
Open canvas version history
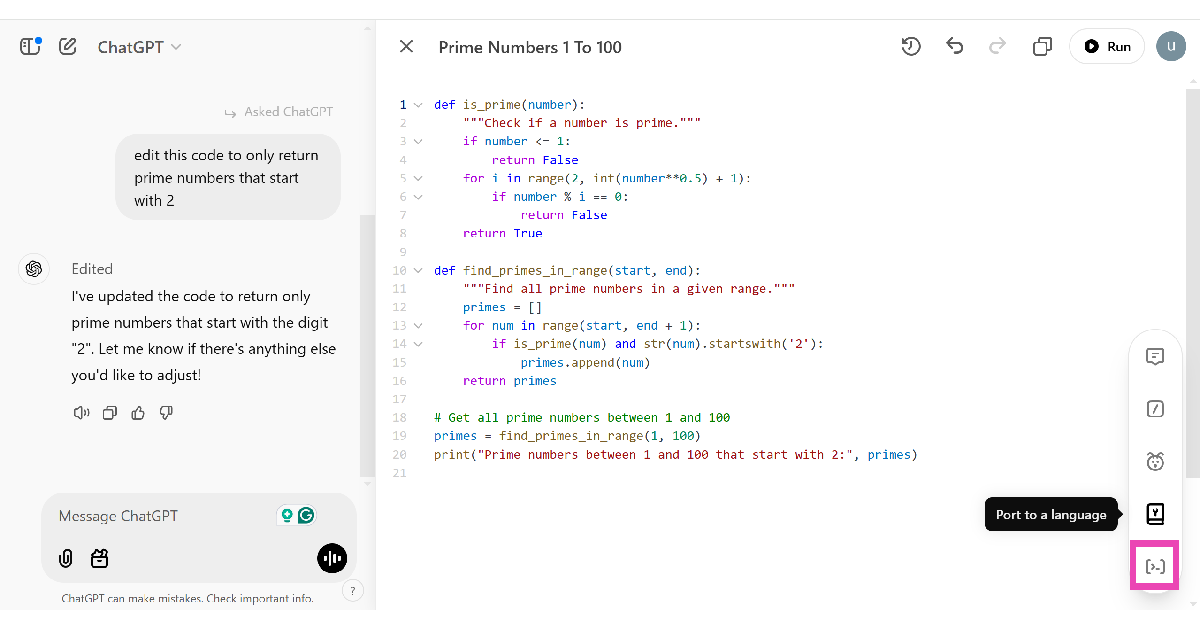(910, 46)
